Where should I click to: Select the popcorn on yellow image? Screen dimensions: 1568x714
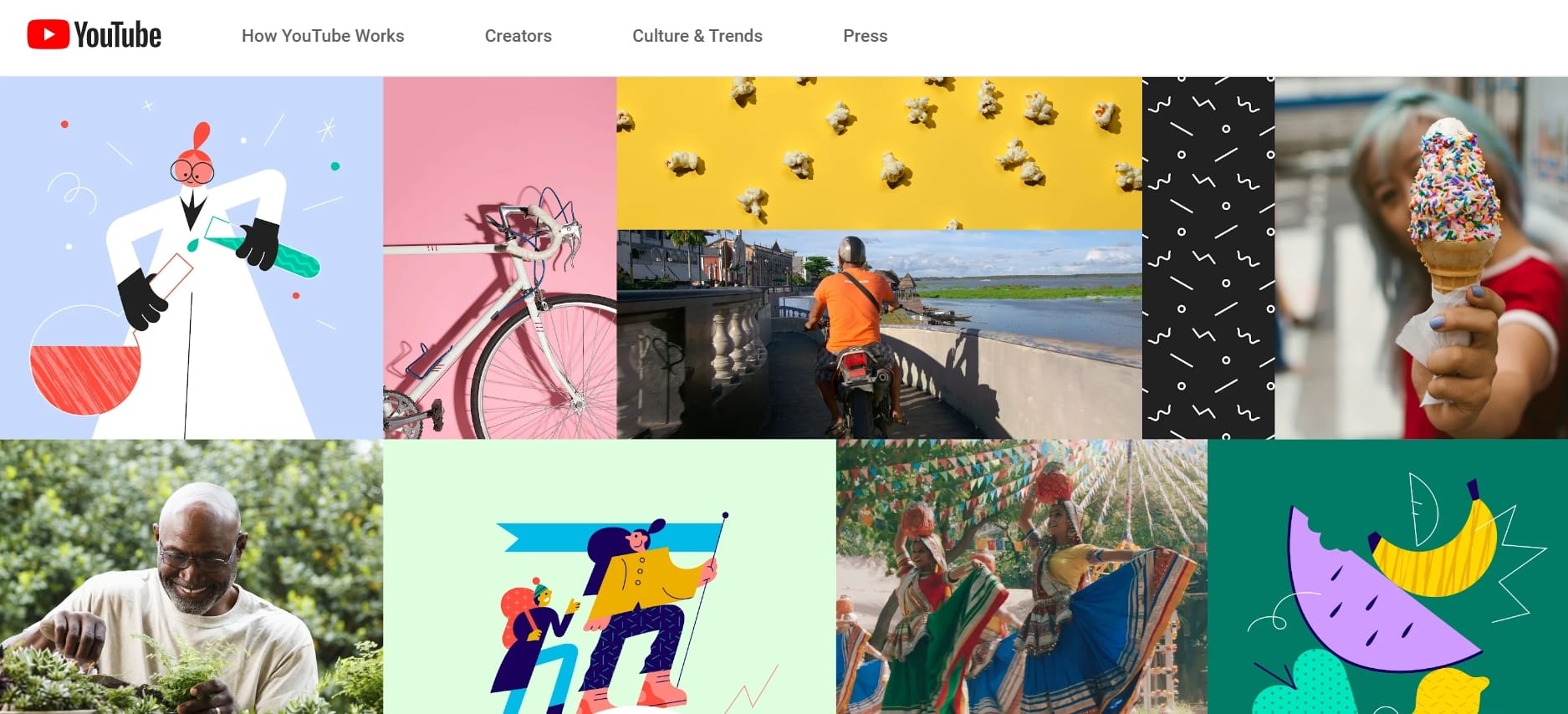pos(879,153)
